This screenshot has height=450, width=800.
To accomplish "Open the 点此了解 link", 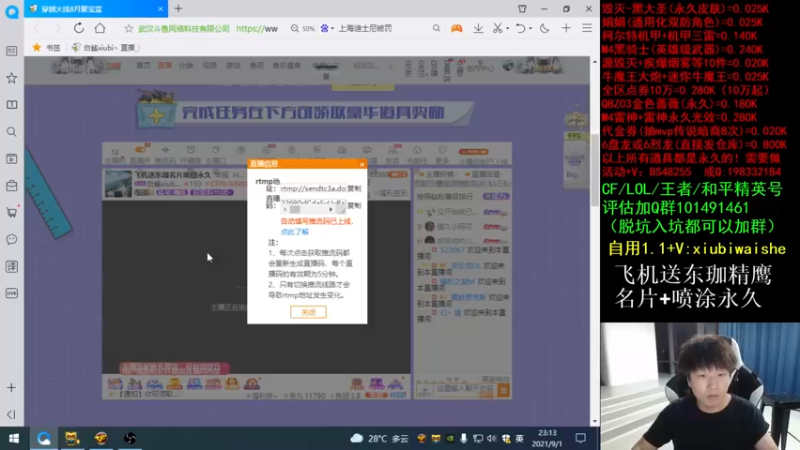I will [294, 232].
